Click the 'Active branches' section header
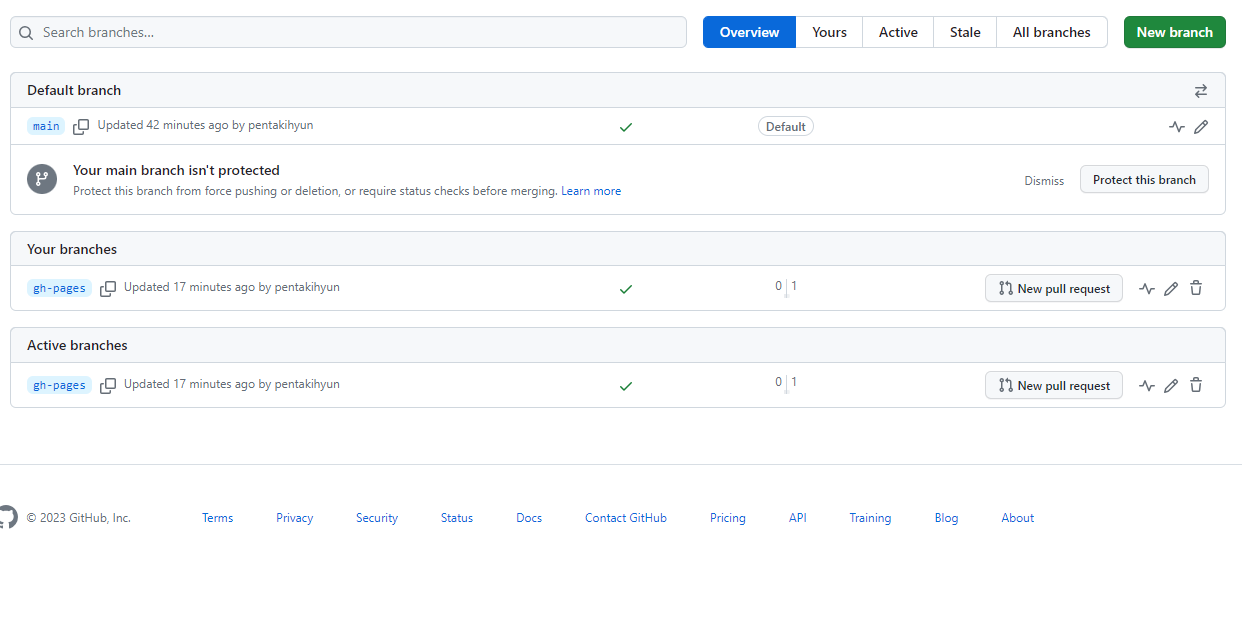 (77, 345)
